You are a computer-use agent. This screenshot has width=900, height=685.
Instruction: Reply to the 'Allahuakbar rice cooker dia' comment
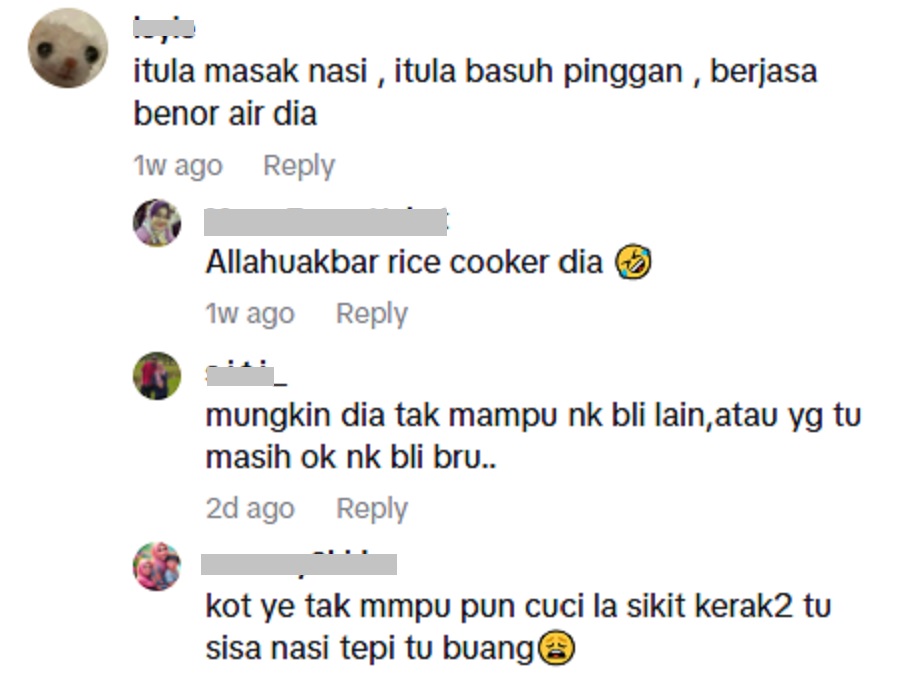coord(371,314)
